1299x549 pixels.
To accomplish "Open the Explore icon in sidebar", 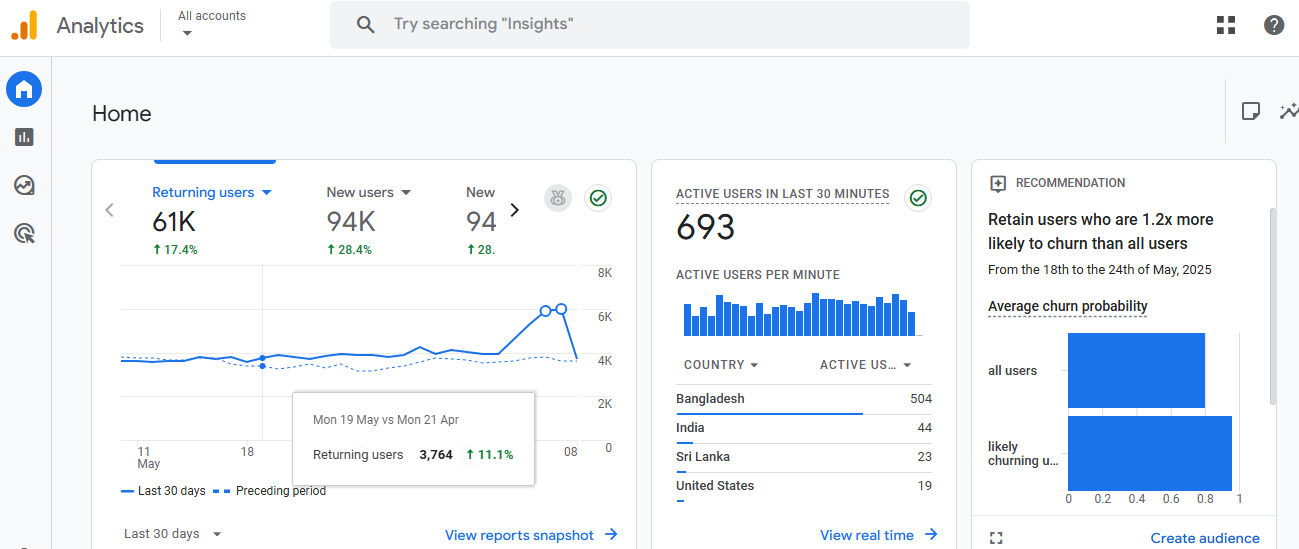I will tap(24, 185).
